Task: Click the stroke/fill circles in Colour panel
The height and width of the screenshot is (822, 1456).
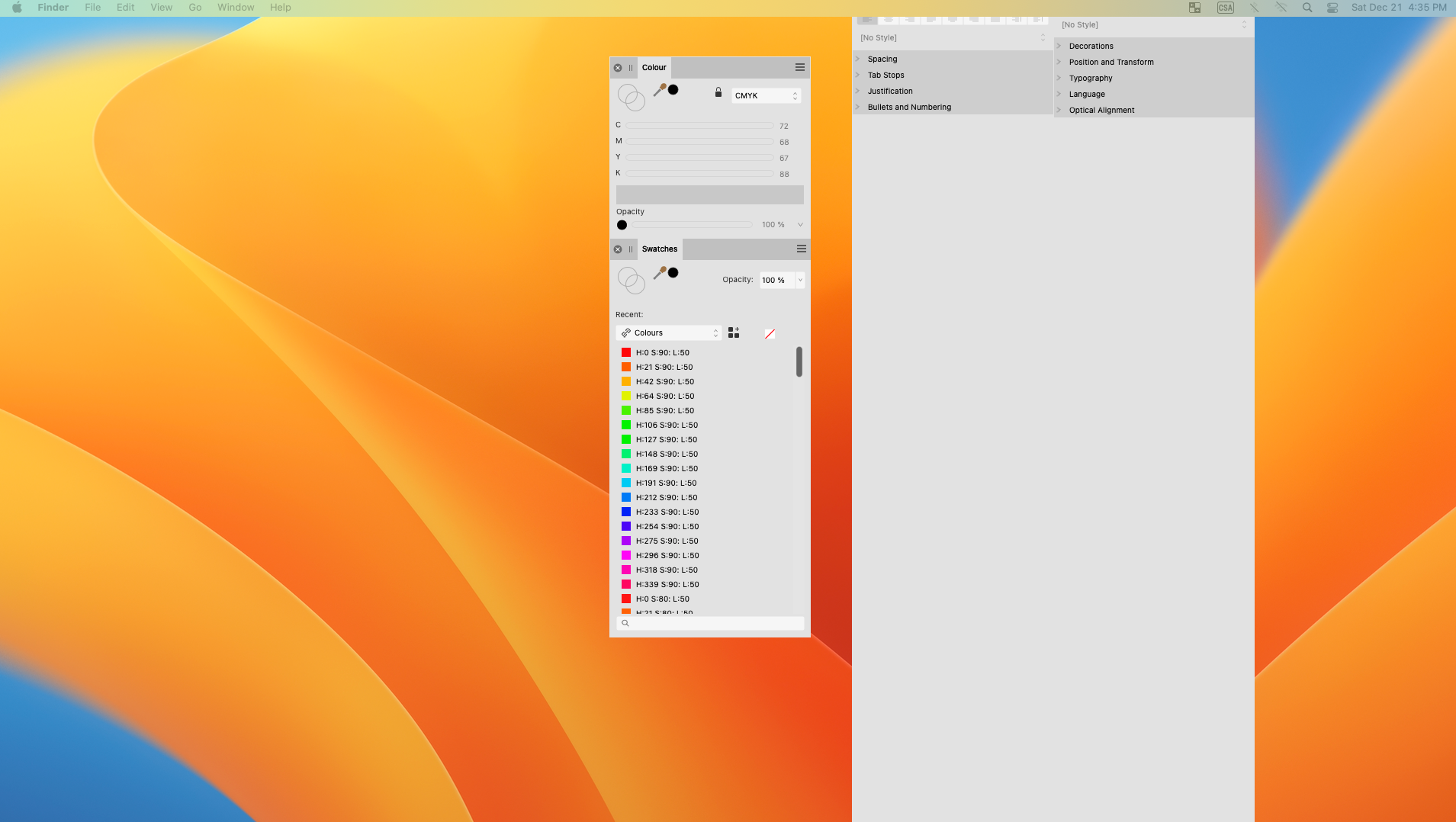Action: point(632,98)
